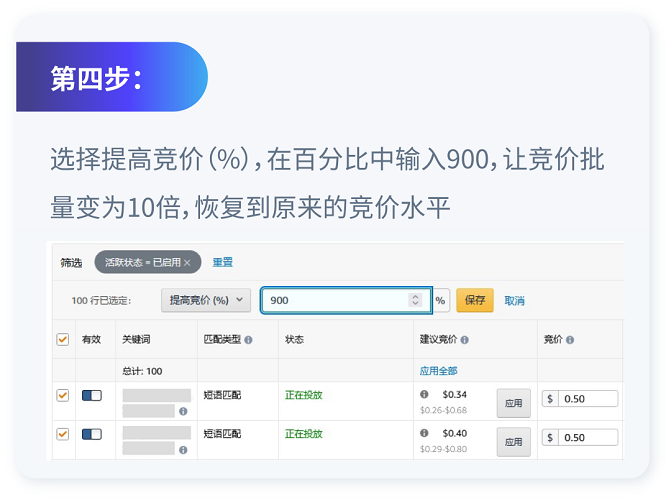The width and height of the screenshot is (671, 500).
Task: Click info icon beside $0.40 suggested bid
Action: (x=424, y=433)
